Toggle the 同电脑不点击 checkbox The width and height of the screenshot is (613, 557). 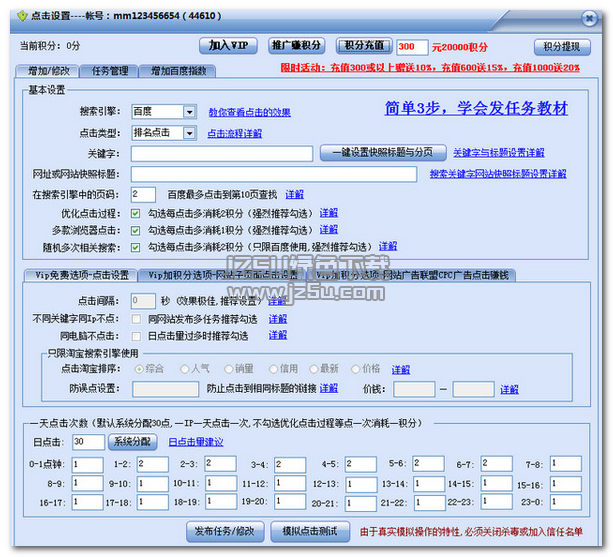[136, 336]
